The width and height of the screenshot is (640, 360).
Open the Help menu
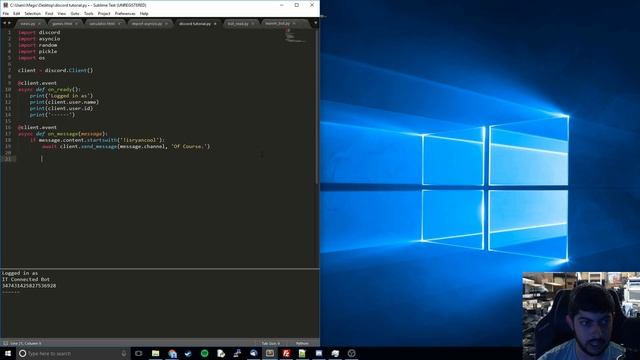click(144, 13)
